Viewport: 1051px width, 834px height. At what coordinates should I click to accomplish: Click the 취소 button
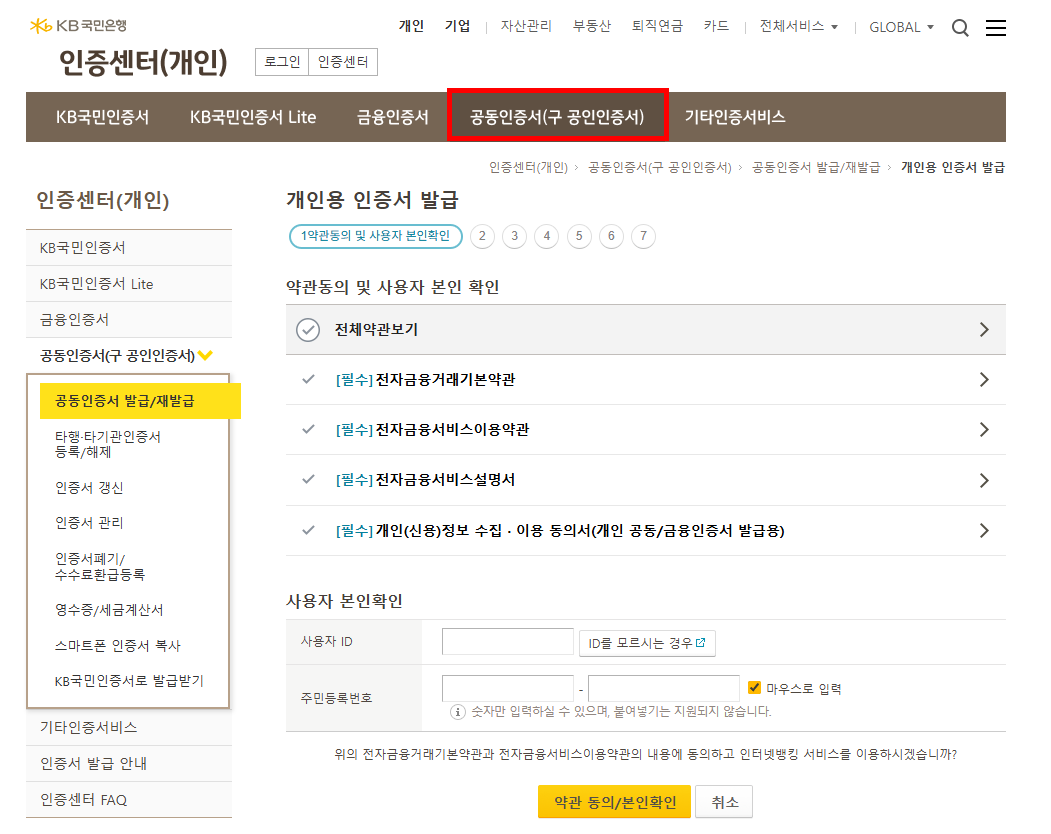pyautogui.click(x=724, y=802)
